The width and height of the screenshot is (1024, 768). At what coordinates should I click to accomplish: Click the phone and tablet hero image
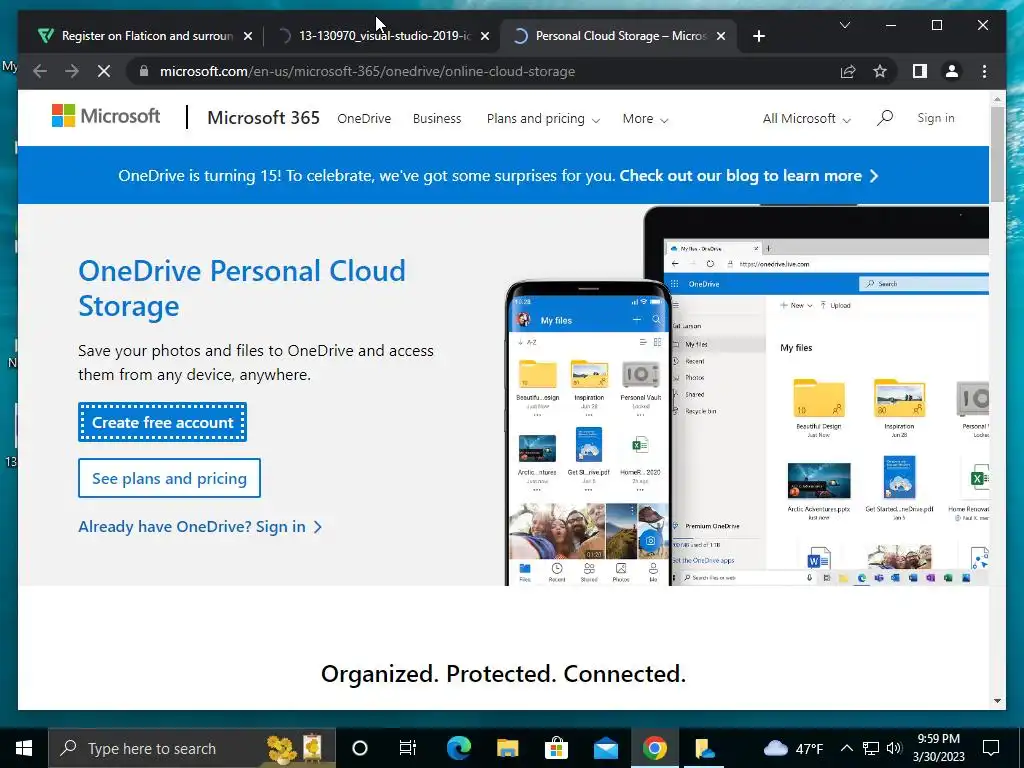pyautogui.click(x=747, y=395)
